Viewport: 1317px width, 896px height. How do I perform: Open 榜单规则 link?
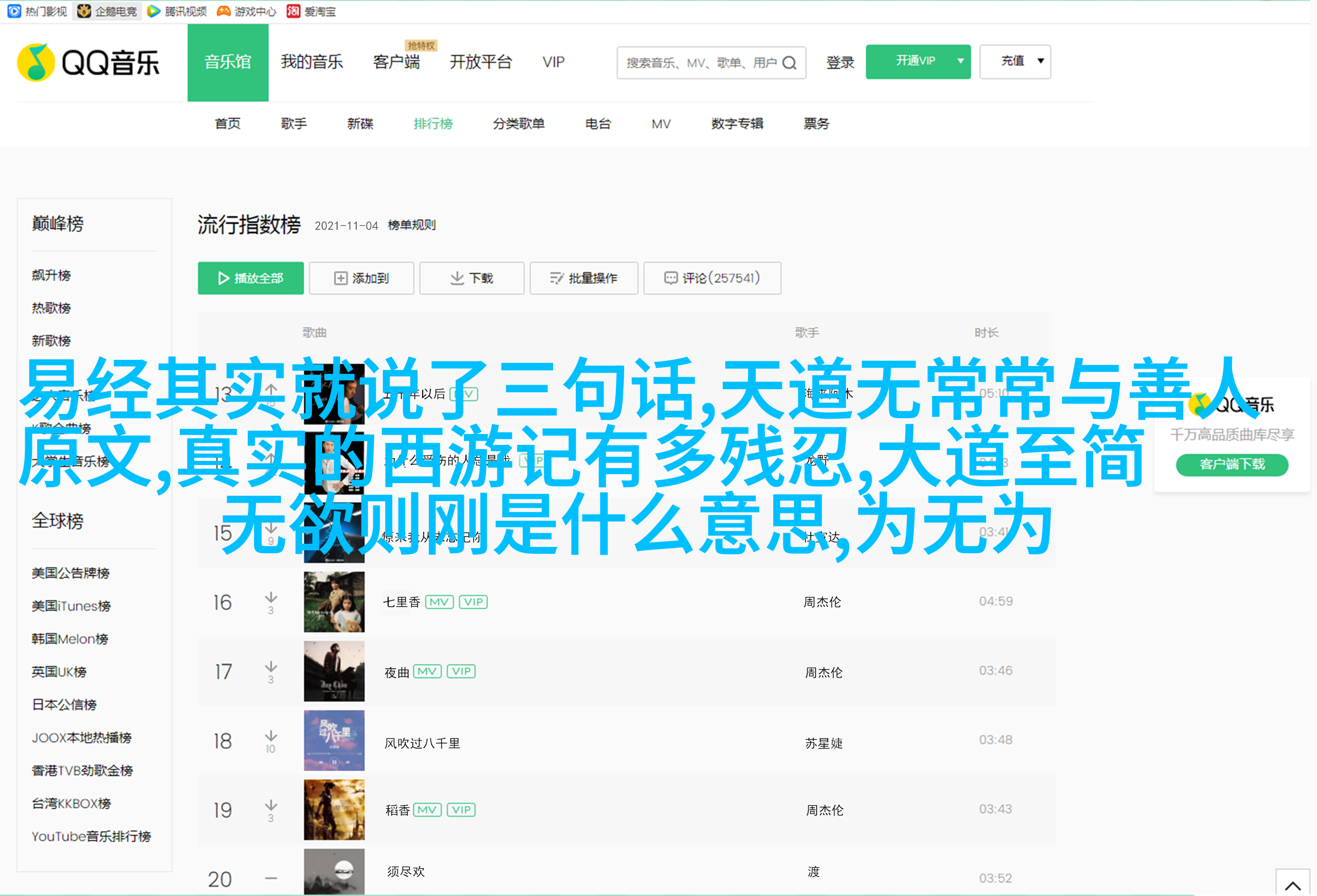tap(412, 225)
